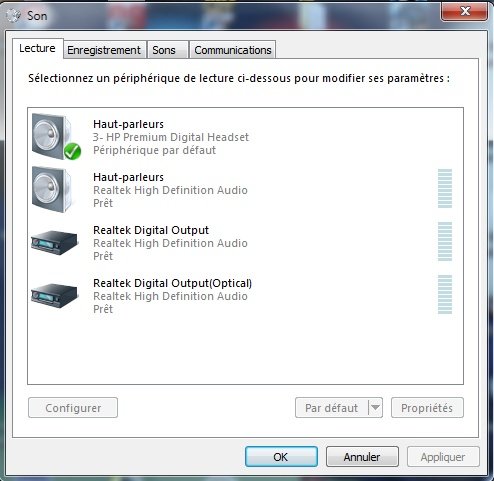Open Propriétés for the selected device
This screenshot has height=481, width=494.
click(x=427, y=408)
